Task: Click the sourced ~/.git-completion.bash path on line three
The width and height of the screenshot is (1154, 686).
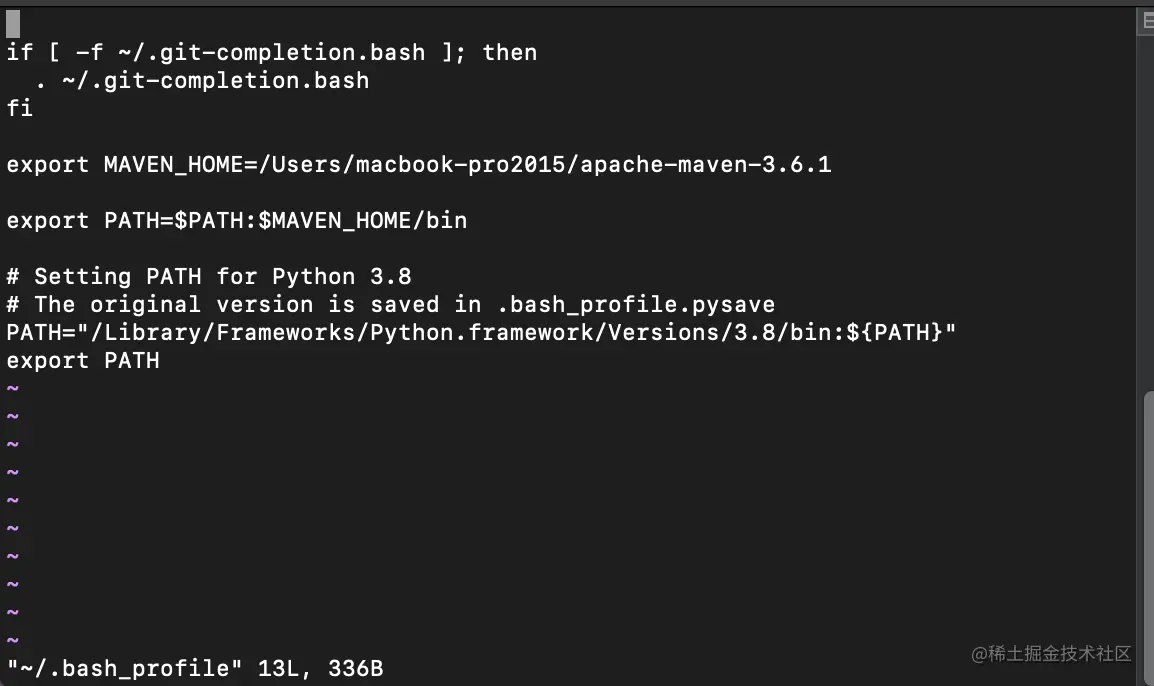Action: click(215, 80)
